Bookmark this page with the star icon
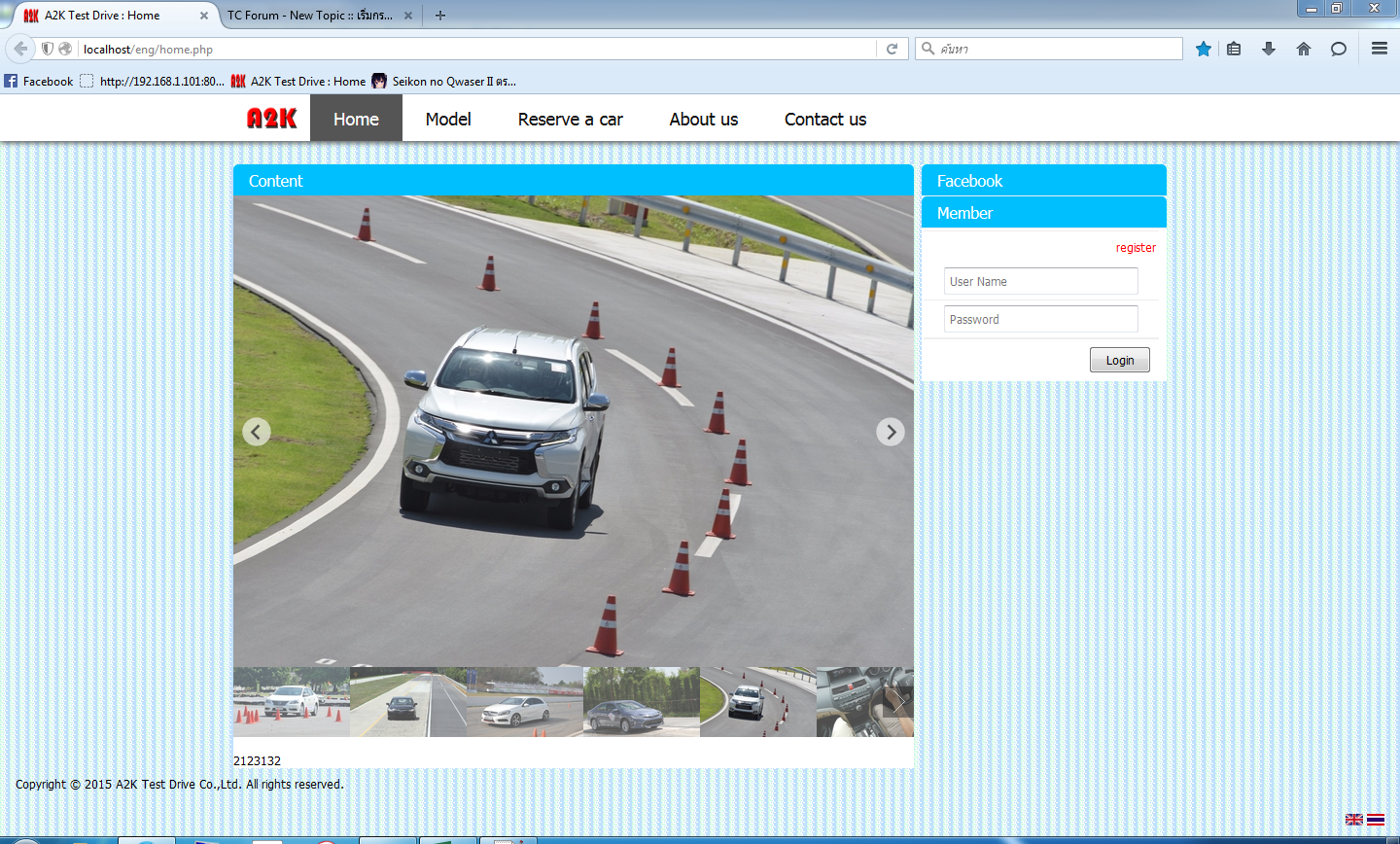 coord(1204,49)
